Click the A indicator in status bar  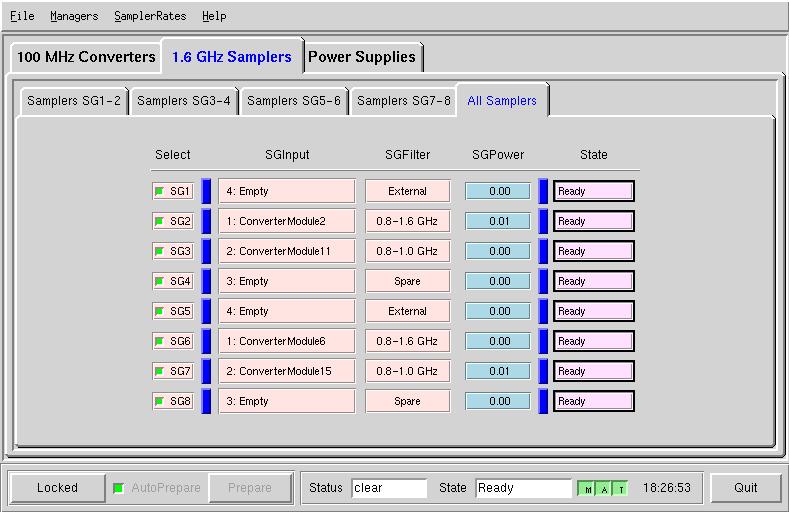(604, 489)
